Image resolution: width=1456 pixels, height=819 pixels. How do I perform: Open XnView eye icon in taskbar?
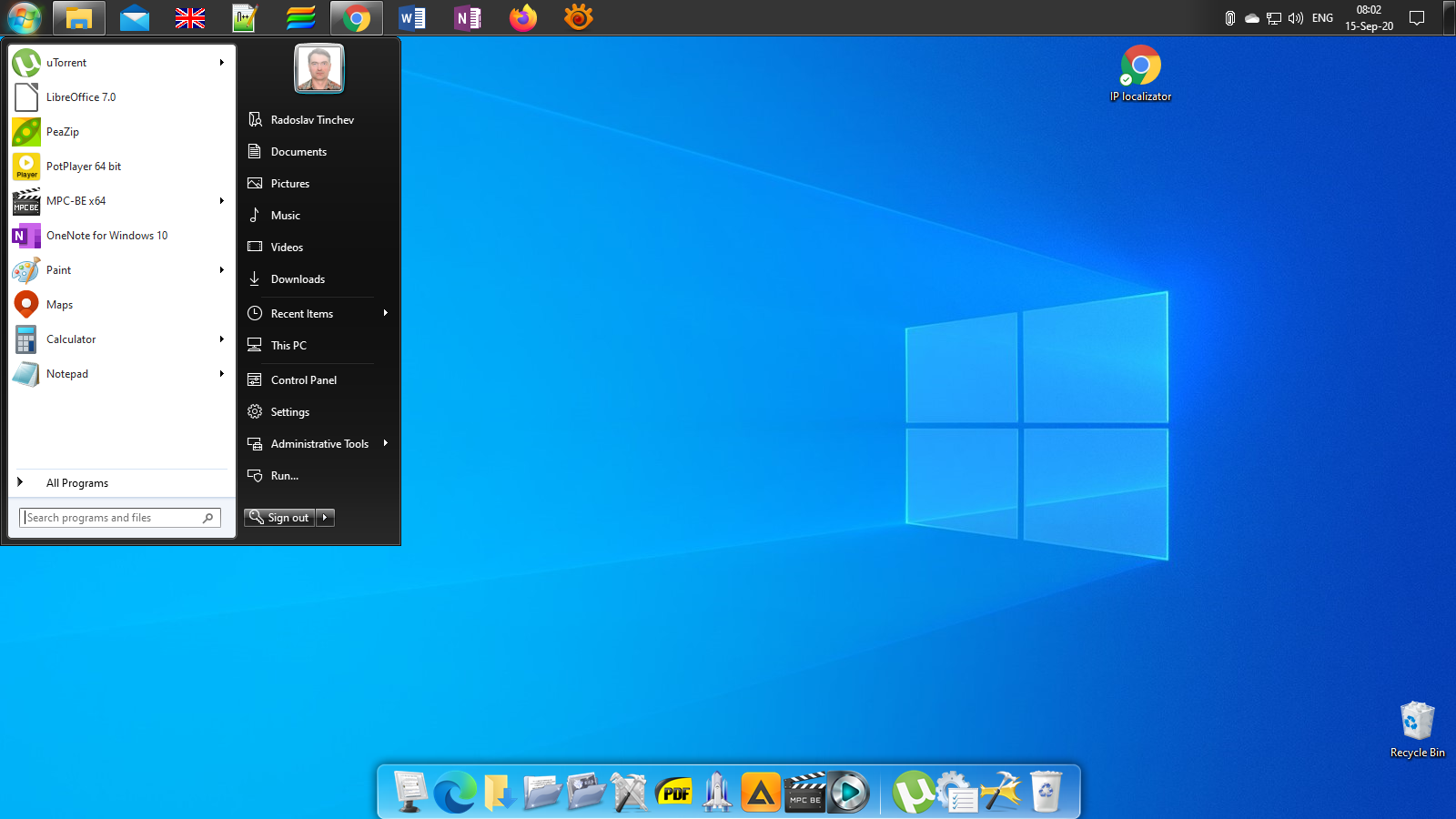pos(579,17)
